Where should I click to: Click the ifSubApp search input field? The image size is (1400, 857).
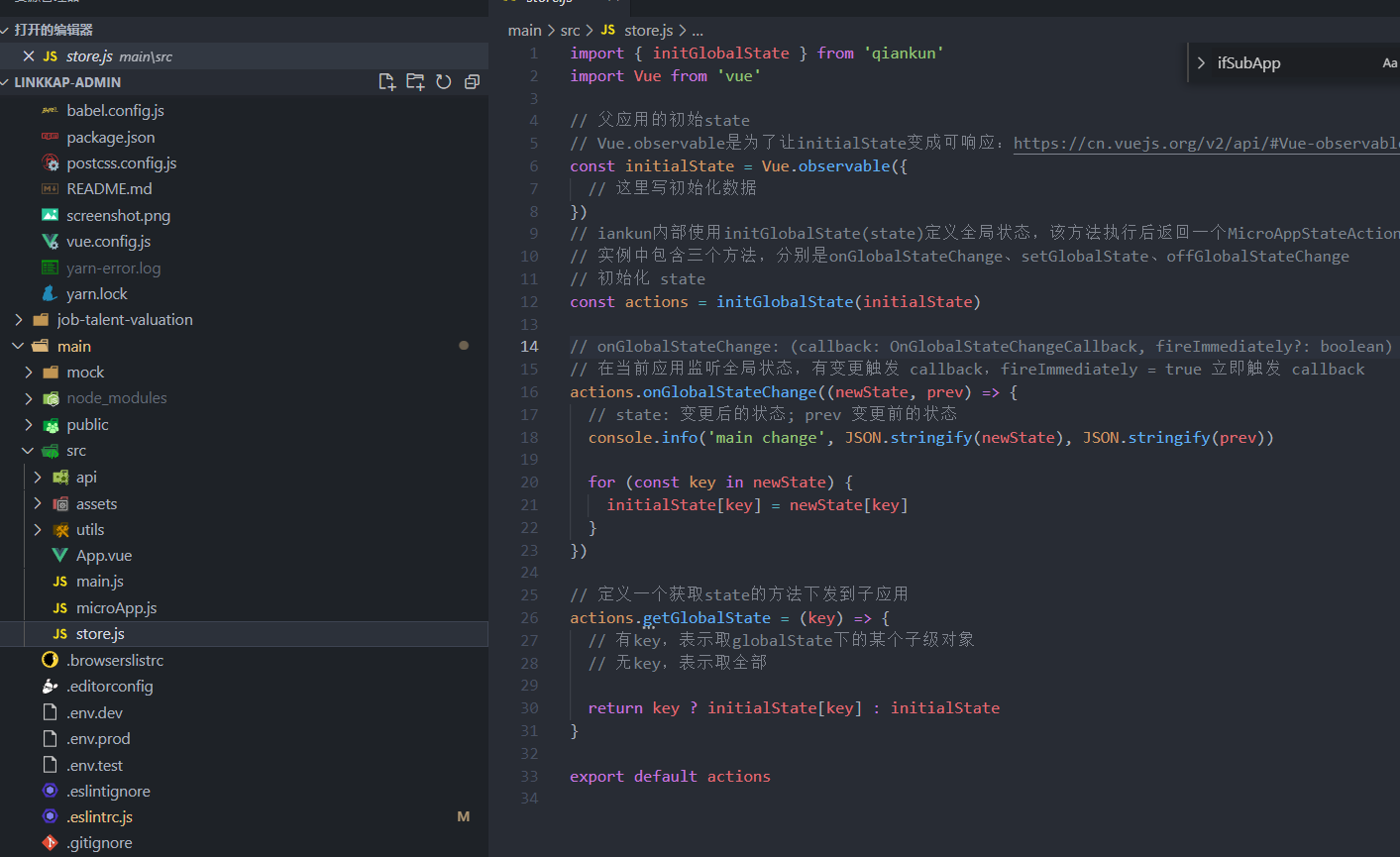[1293, 63]
